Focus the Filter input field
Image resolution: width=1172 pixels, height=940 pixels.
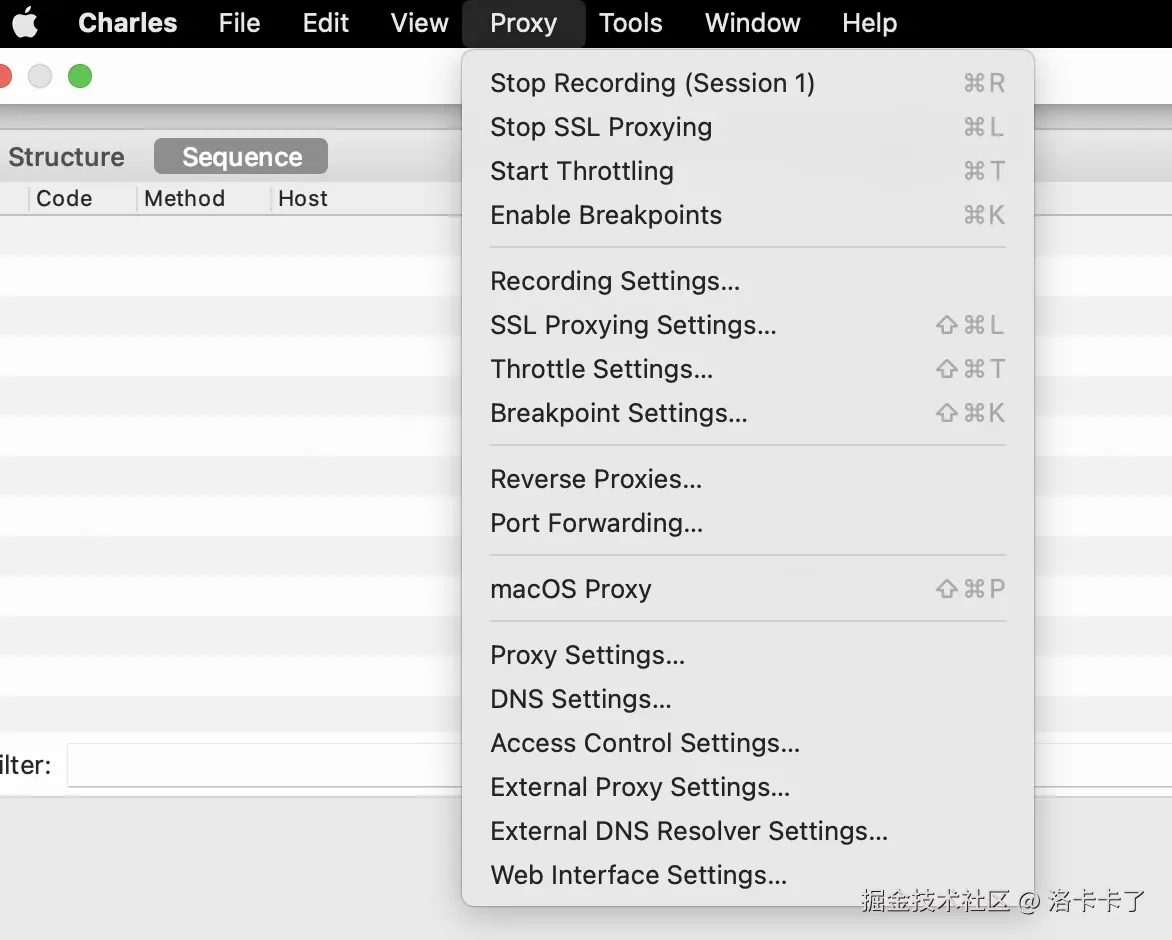click(265, 765)
